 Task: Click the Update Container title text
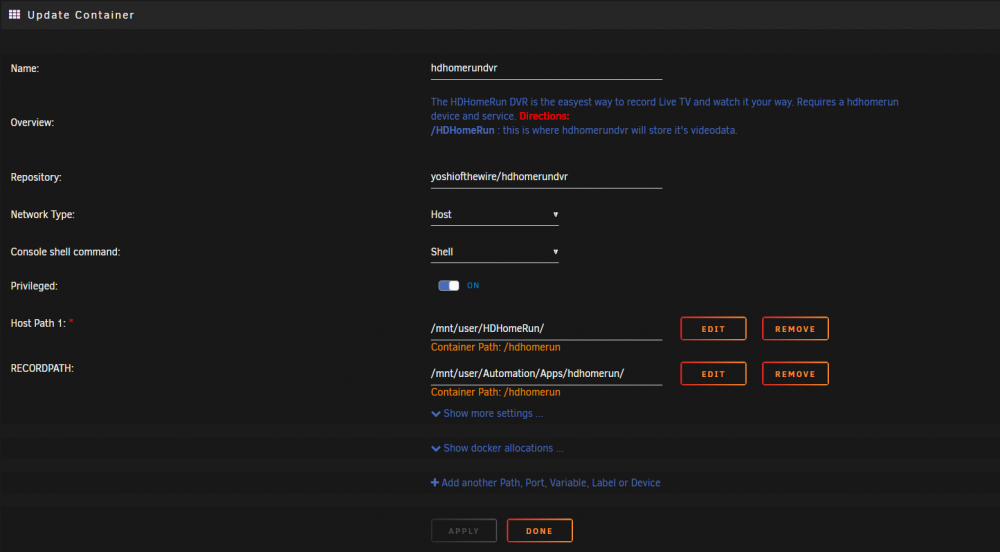81,15
